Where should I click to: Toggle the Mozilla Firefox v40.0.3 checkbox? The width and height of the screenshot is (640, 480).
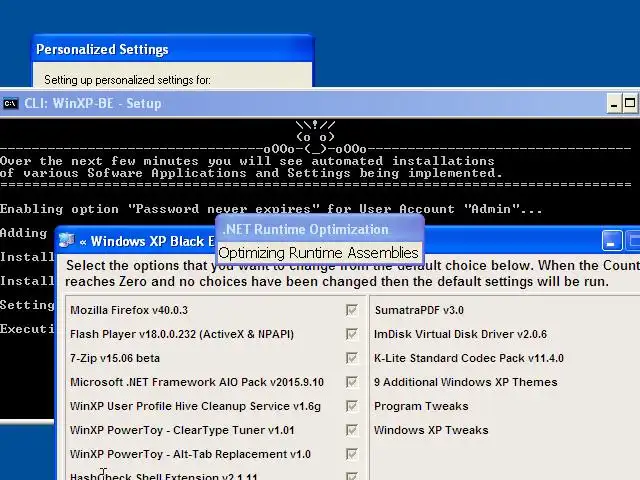pos(352,310)
